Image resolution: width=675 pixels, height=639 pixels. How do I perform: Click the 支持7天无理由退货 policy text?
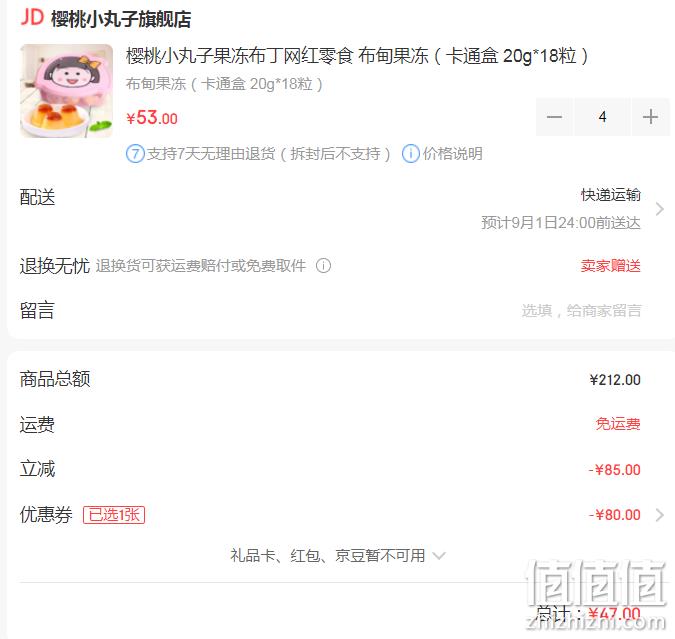coord(269,154)
